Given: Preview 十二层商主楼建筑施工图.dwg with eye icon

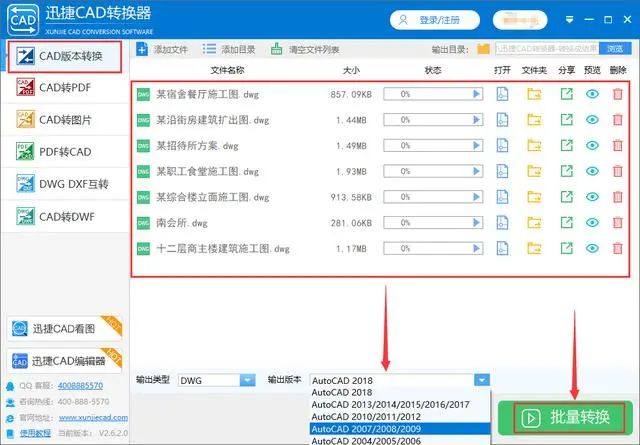Looking at the screenshot, I should click(592, 248).
